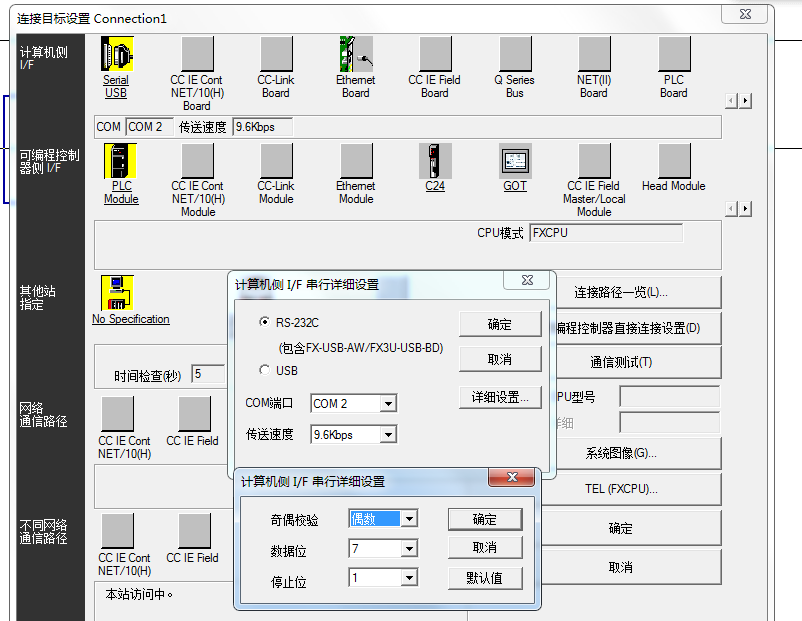
Task: Choose the C24 module icon
Action: point(435,161)
